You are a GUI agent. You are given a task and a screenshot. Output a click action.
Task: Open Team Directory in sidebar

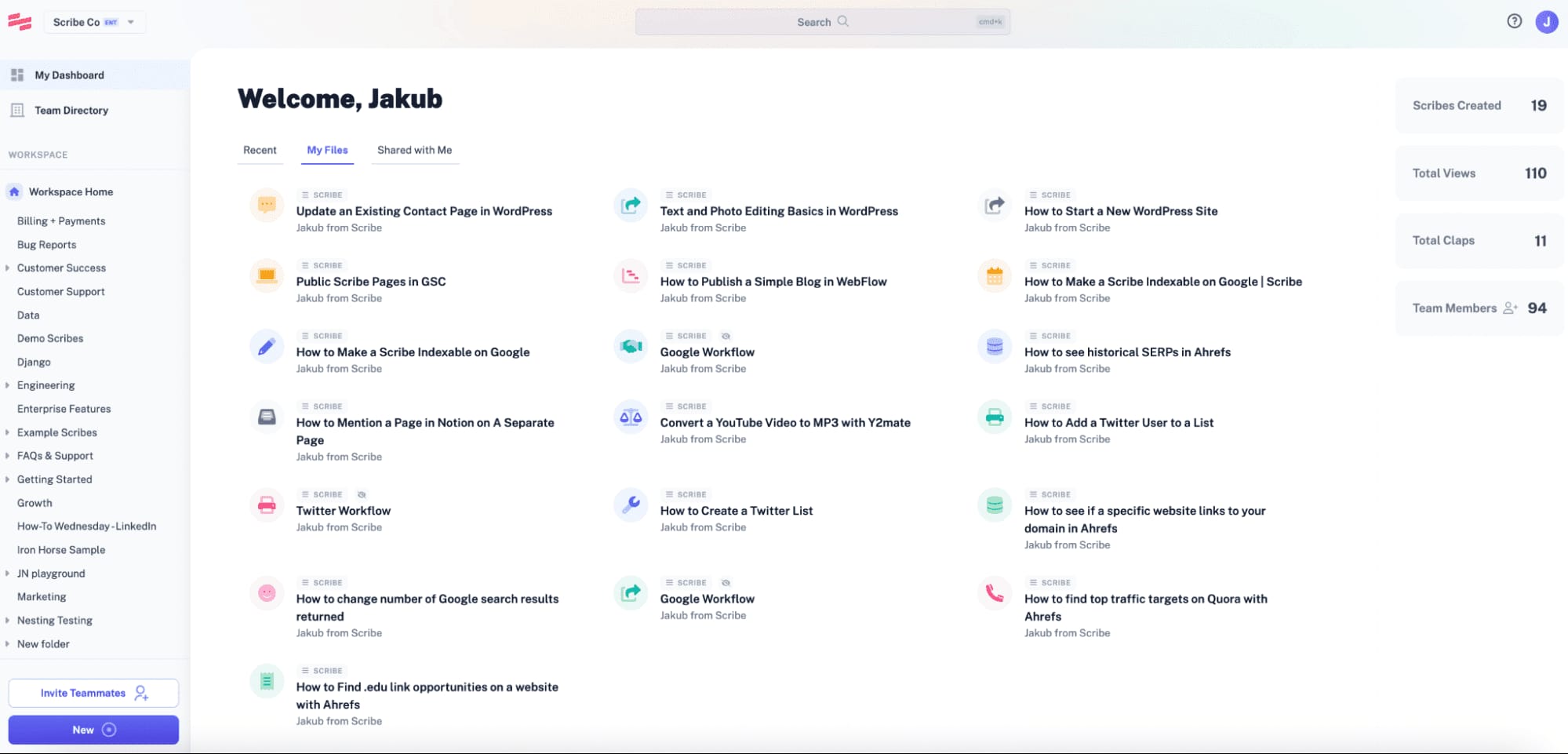pyautogui.click(x=95, y=111)
